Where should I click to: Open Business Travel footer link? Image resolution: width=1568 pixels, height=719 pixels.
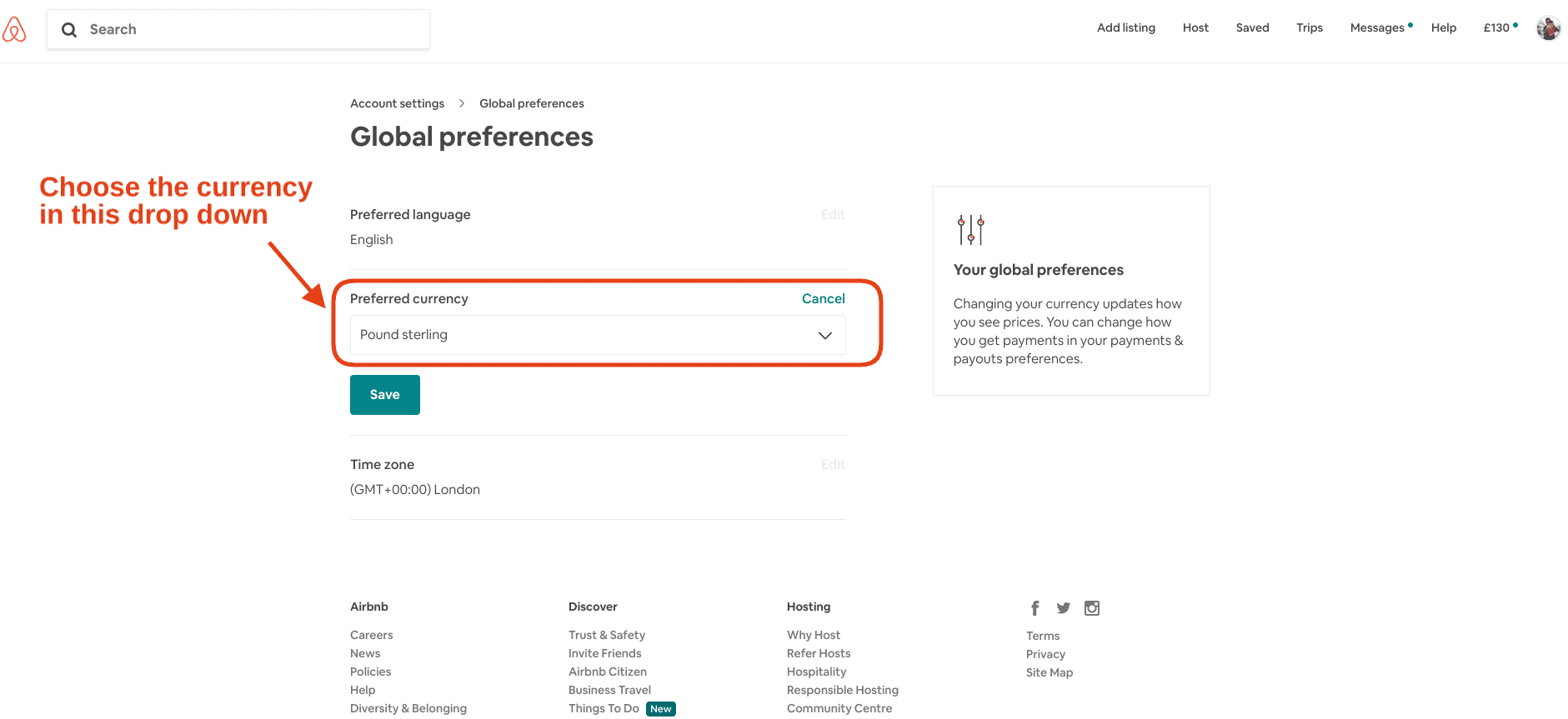pyautogui.click(x=609, y=690)
